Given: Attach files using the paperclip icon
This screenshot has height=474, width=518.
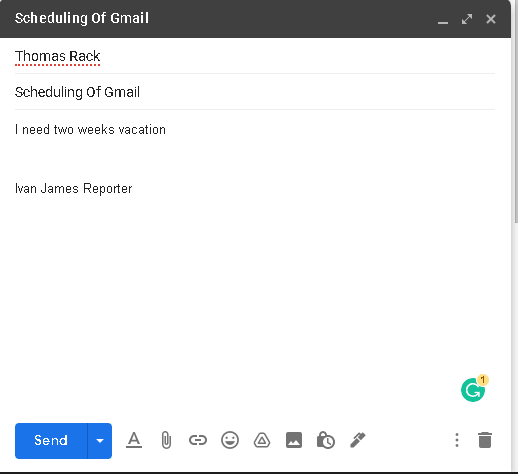Looking at the screenshot, I should click(x=166, y=440).
